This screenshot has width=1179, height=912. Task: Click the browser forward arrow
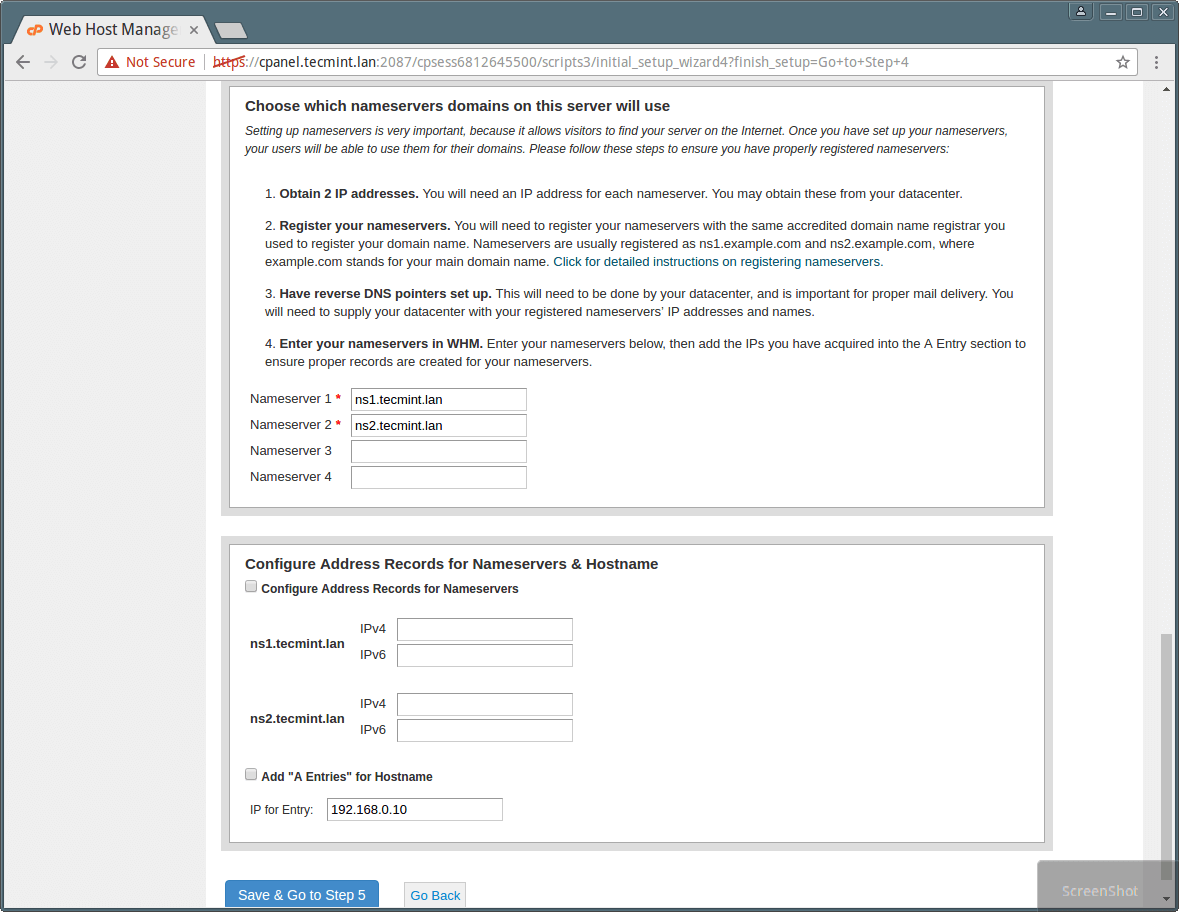point(51,62)
